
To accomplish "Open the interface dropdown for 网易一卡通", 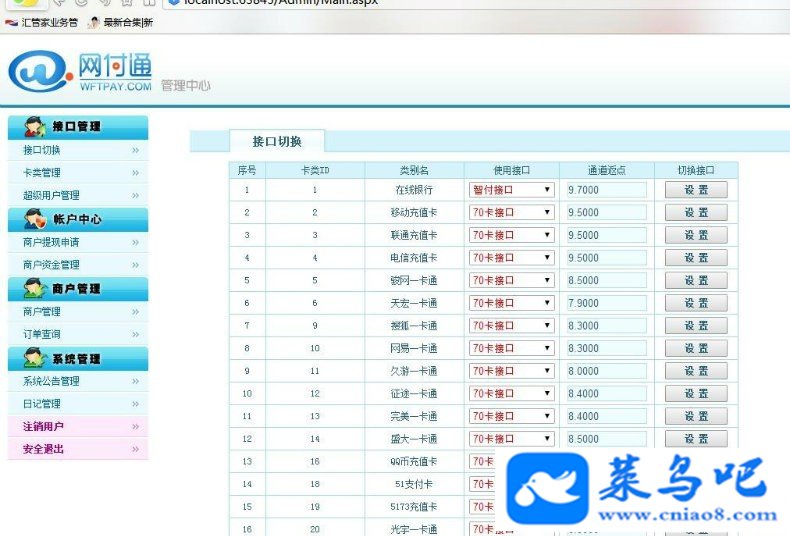I will pyautogui.click(x=511, y=348).
